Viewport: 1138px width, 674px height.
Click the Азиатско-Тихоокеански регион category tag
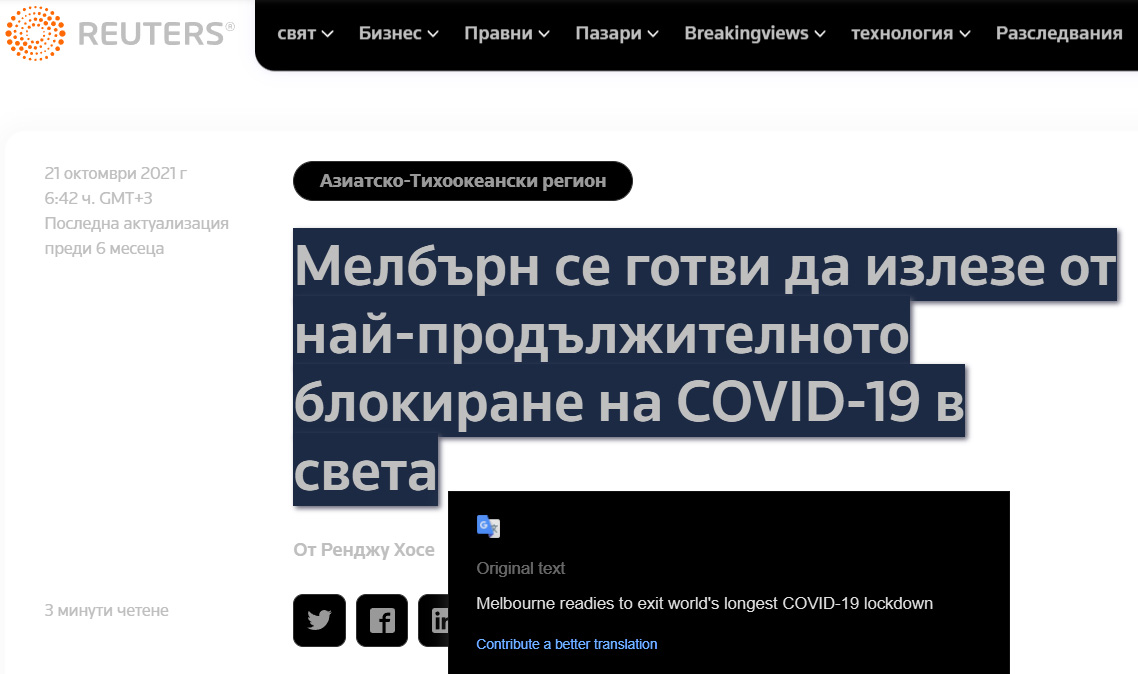tap(463, 181)
